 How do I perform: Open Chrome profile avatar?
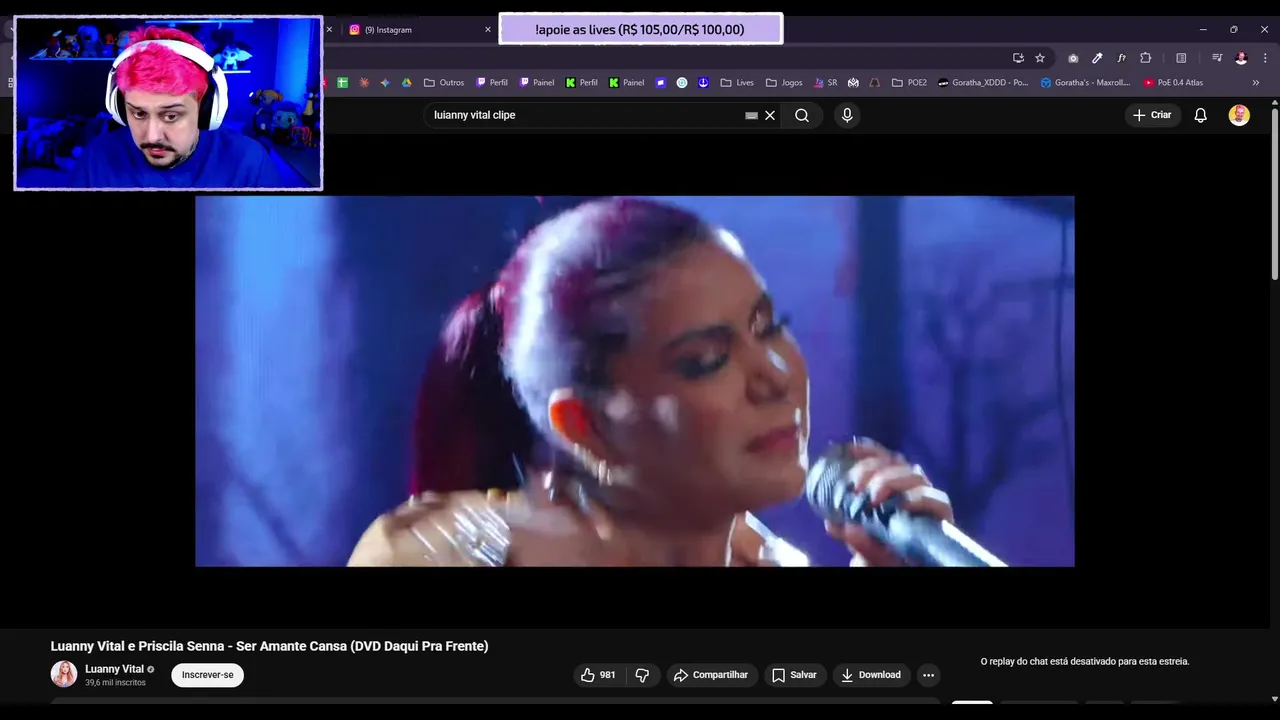click(x=1241, y=58)
